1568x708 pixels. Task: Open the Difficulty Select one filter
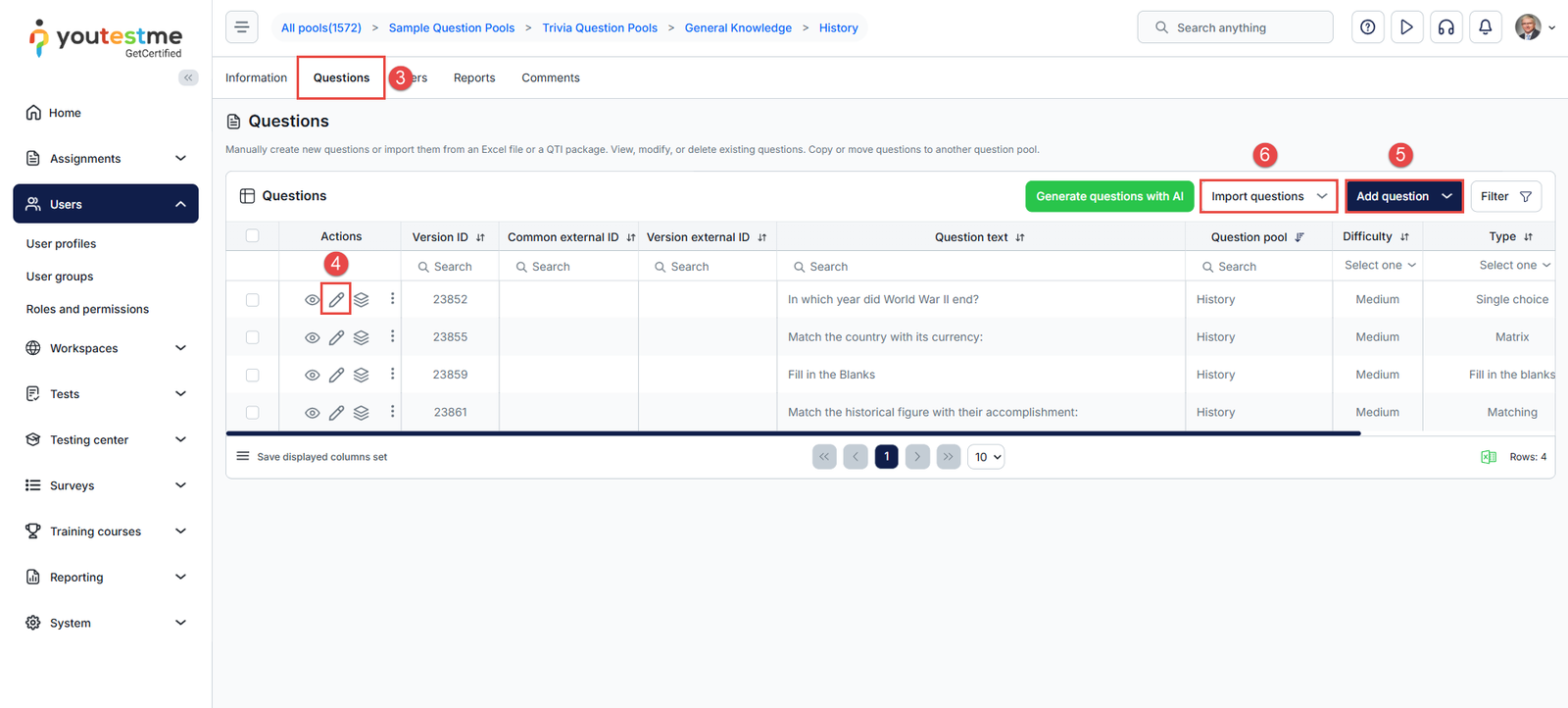1378,266
